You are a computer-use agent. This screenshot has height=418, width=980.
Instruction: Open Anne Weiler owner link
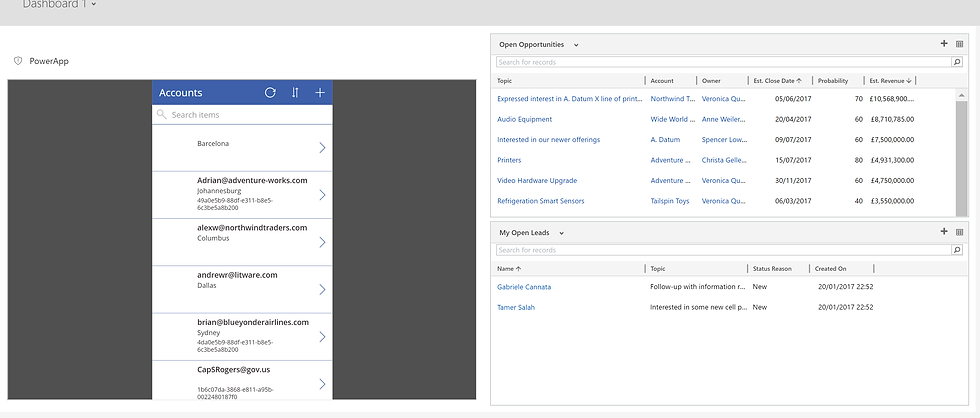(x=724, y=119)
